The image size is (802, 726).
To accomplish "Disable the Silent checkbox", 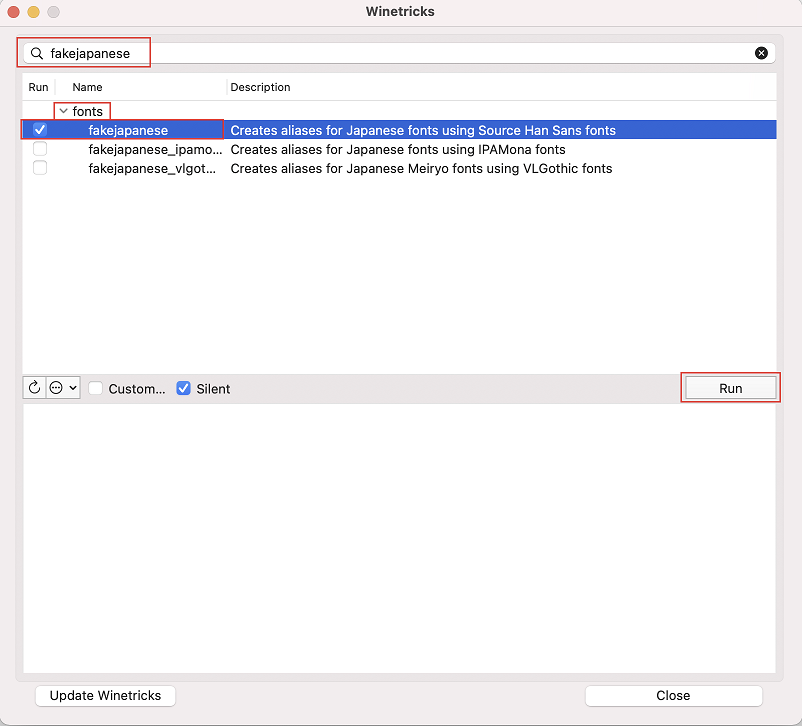I will [x=184, y=388].
